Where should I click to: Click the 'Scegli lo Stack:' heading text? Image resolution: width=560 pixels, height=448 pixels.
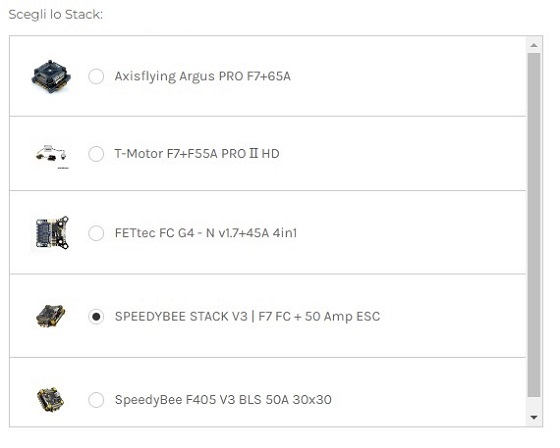56,15
